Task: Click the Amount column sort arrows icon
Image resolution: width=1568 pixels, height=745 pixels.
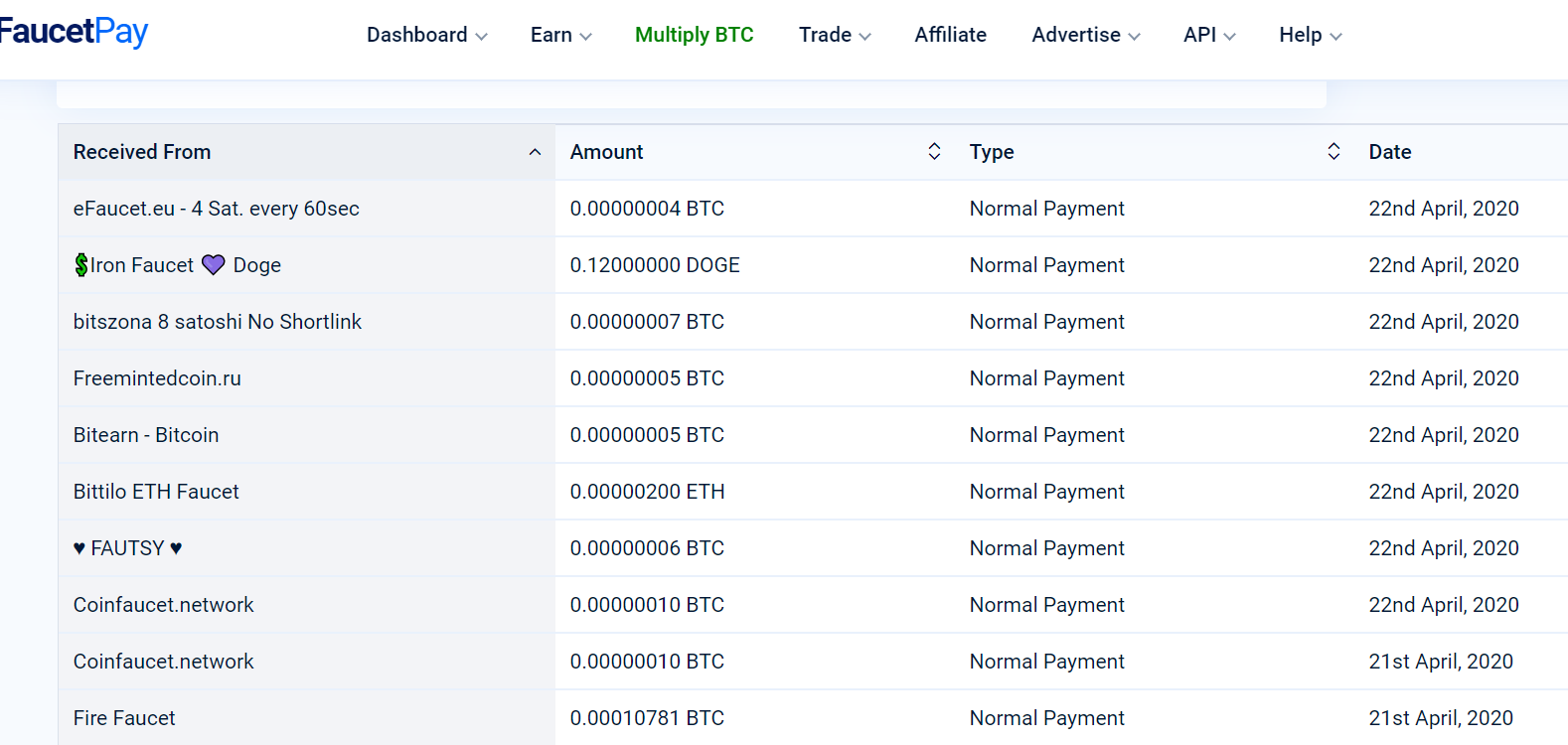Action: [934, 151]
